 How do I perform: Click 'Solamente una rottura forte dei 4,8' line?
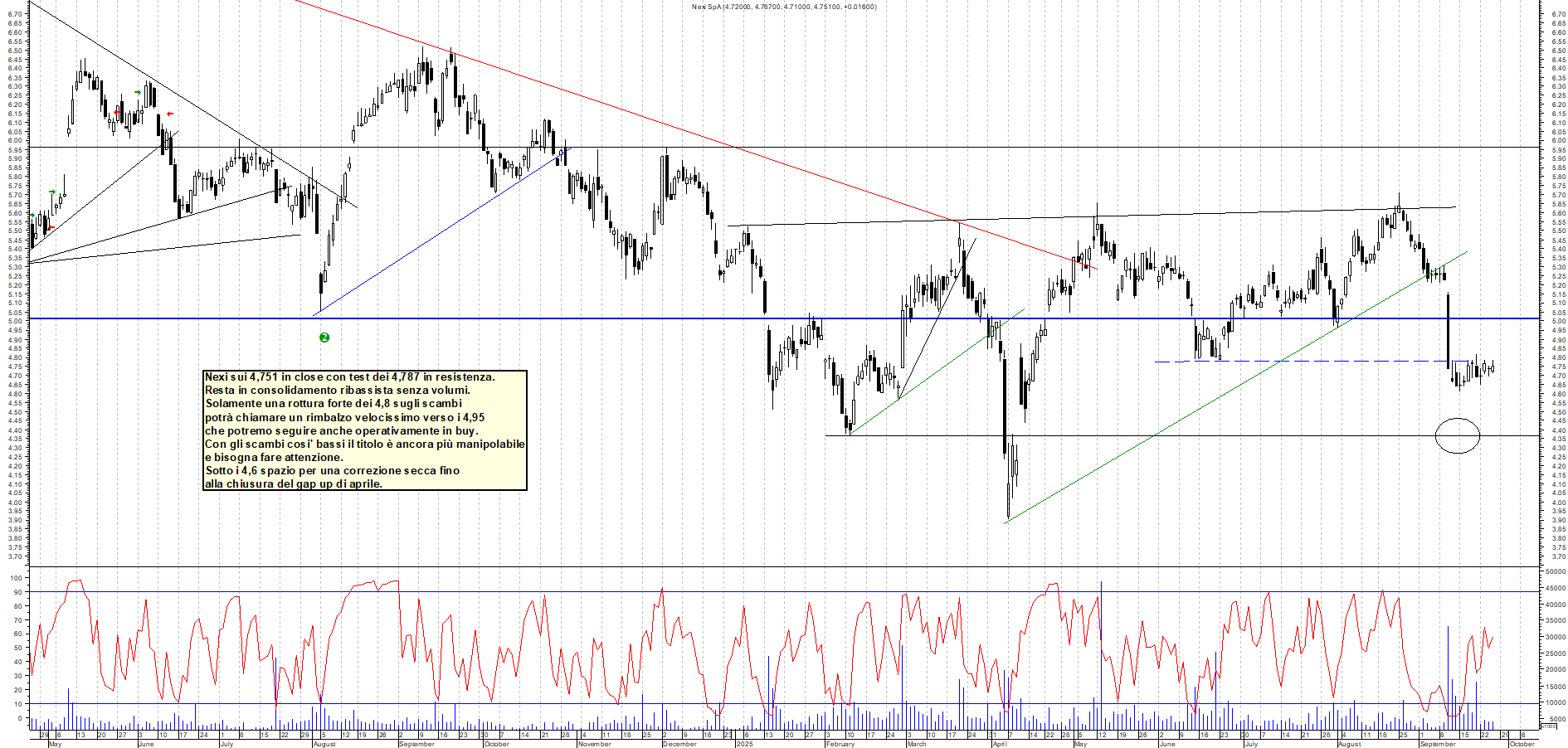tap(334, 404)
